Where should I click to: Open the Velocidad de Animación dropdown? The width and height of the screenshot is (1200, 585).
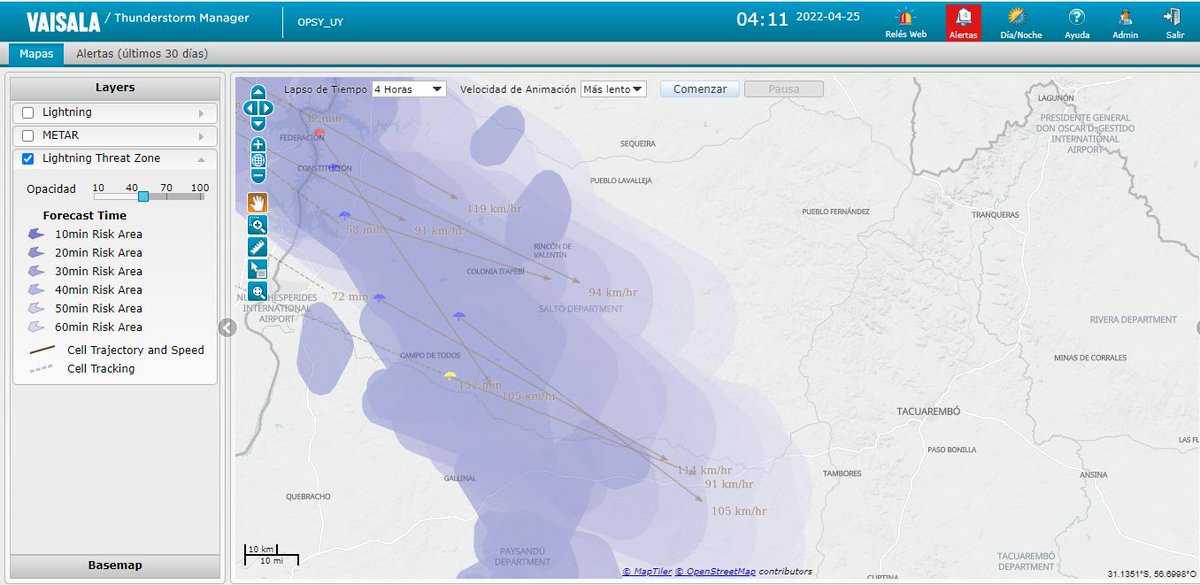[x=614, y=89]
